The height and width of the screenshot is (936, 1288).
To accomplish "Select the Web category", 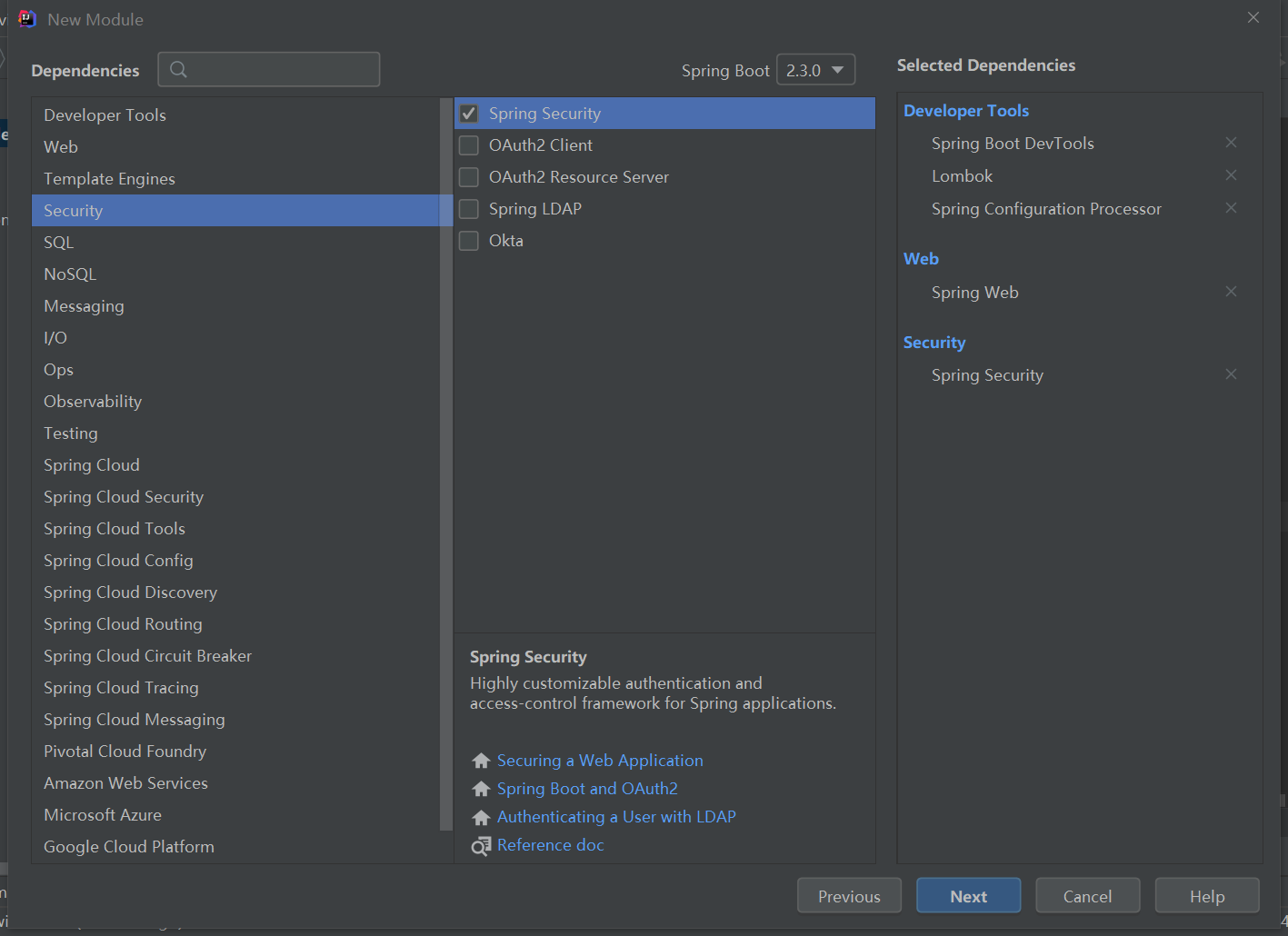I will coord(235,147).
